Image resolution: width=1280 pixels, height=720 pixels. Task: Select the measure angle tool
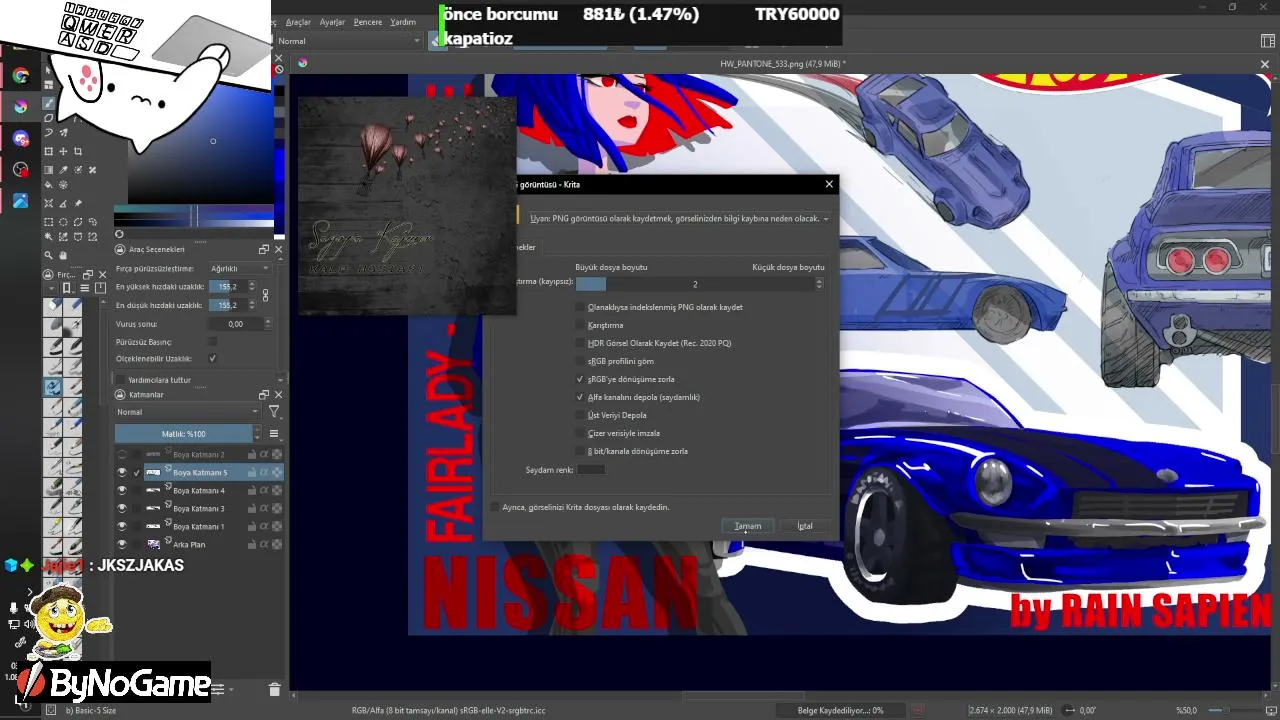pyautogui.click(x=64, y=203)
